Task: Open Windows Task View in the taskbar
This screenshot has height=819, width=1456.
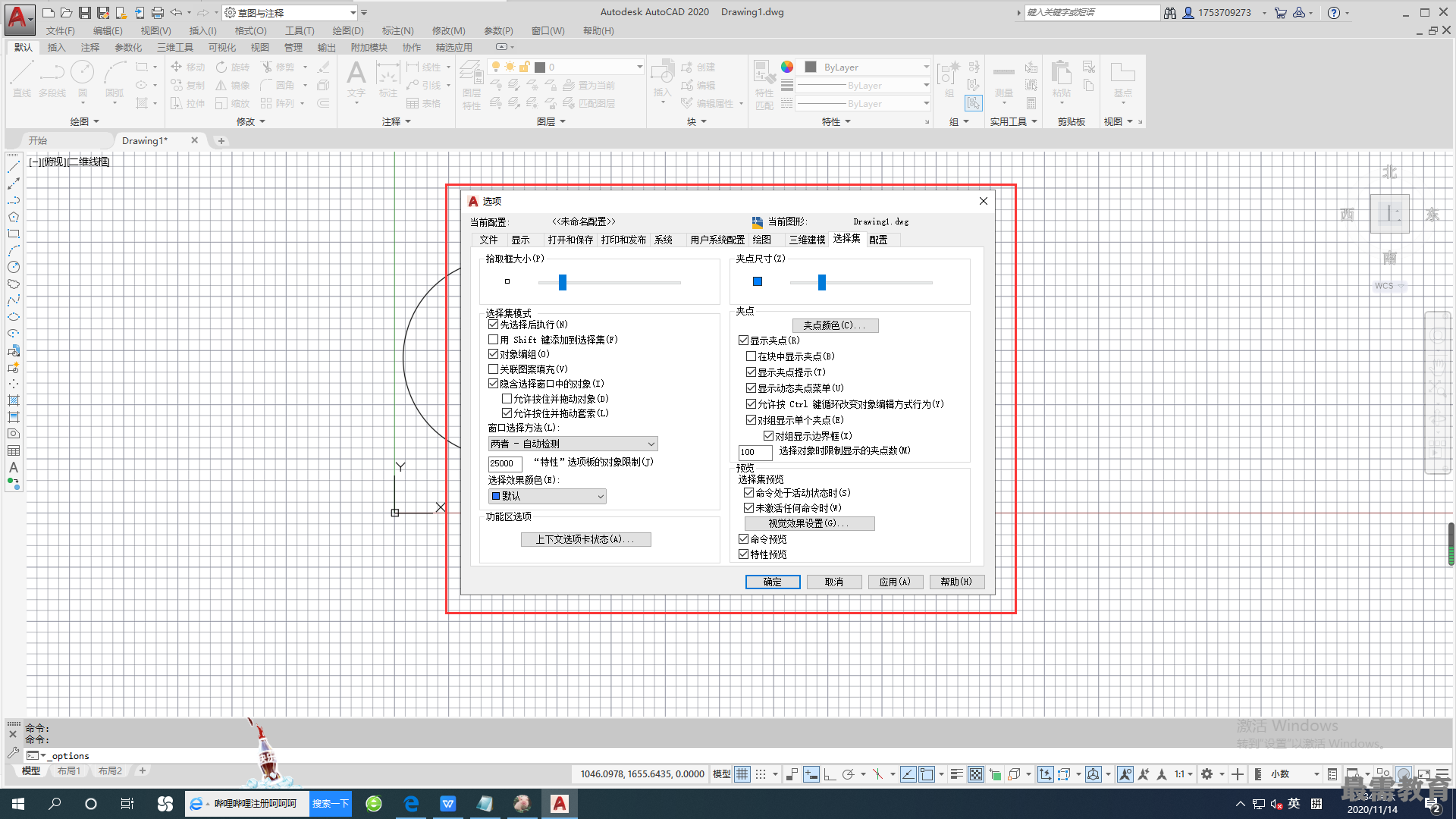Action: pyautogui.click(x=127, y=804)
